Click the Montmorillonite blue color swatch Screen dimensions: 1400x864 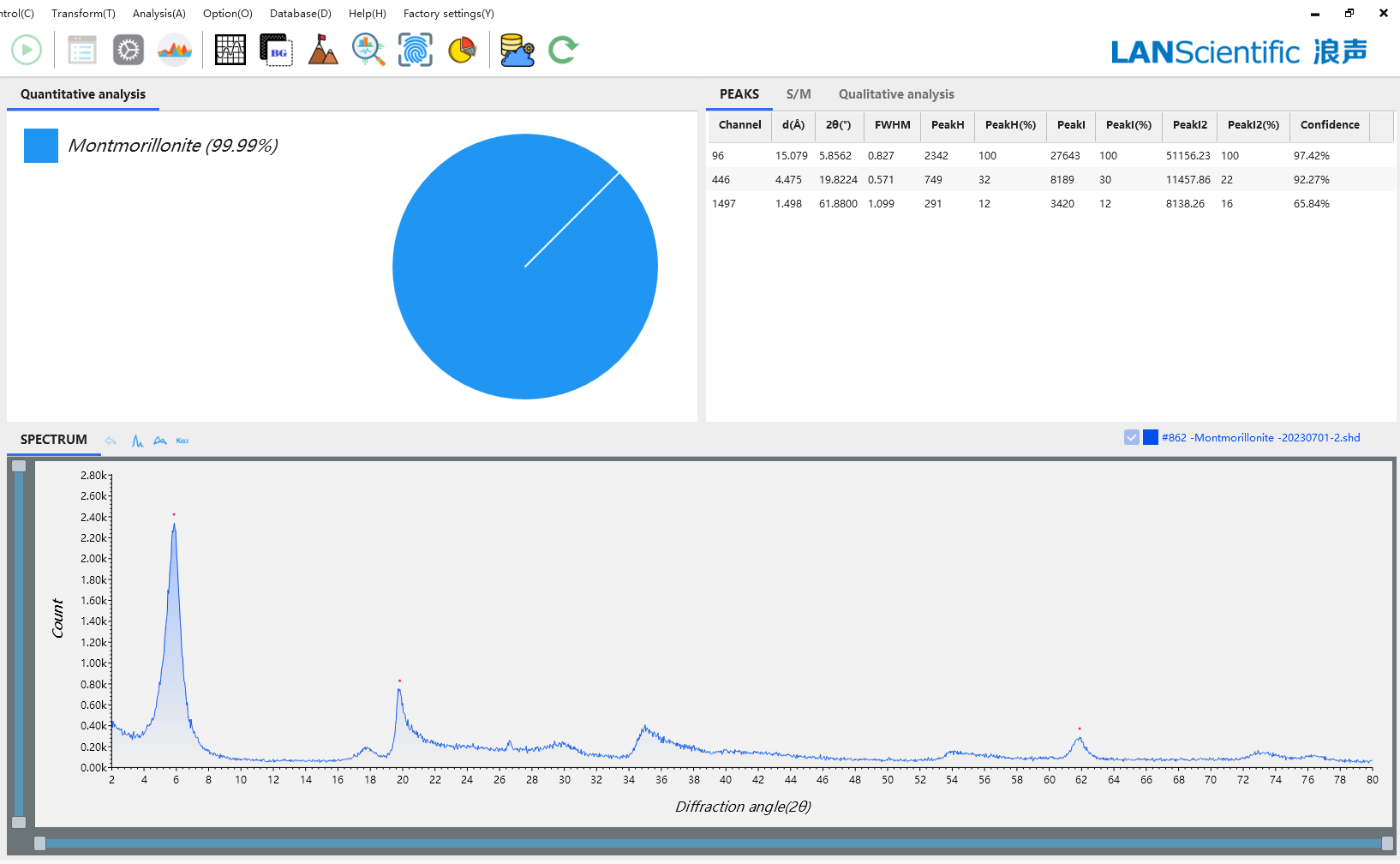click(40, 146)
